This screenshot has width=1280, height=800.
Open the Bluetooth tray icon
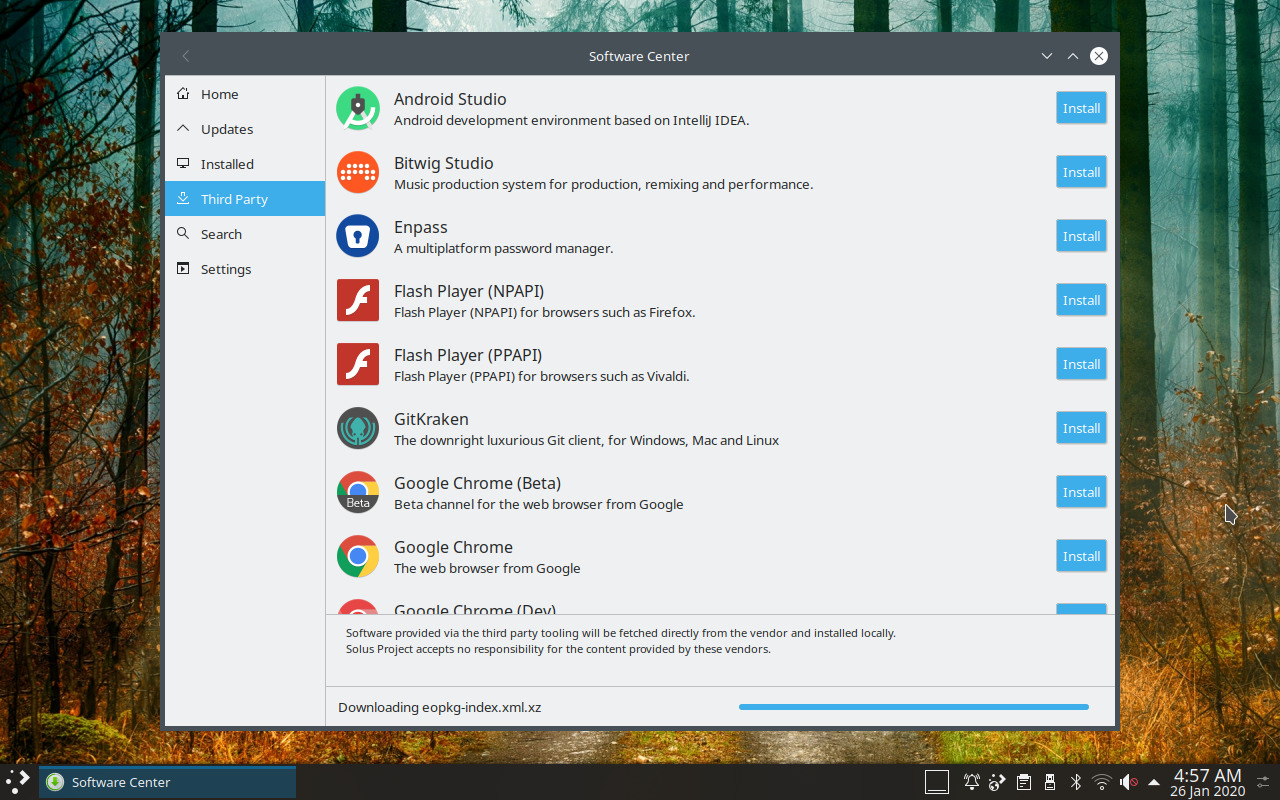[1076, 782]
